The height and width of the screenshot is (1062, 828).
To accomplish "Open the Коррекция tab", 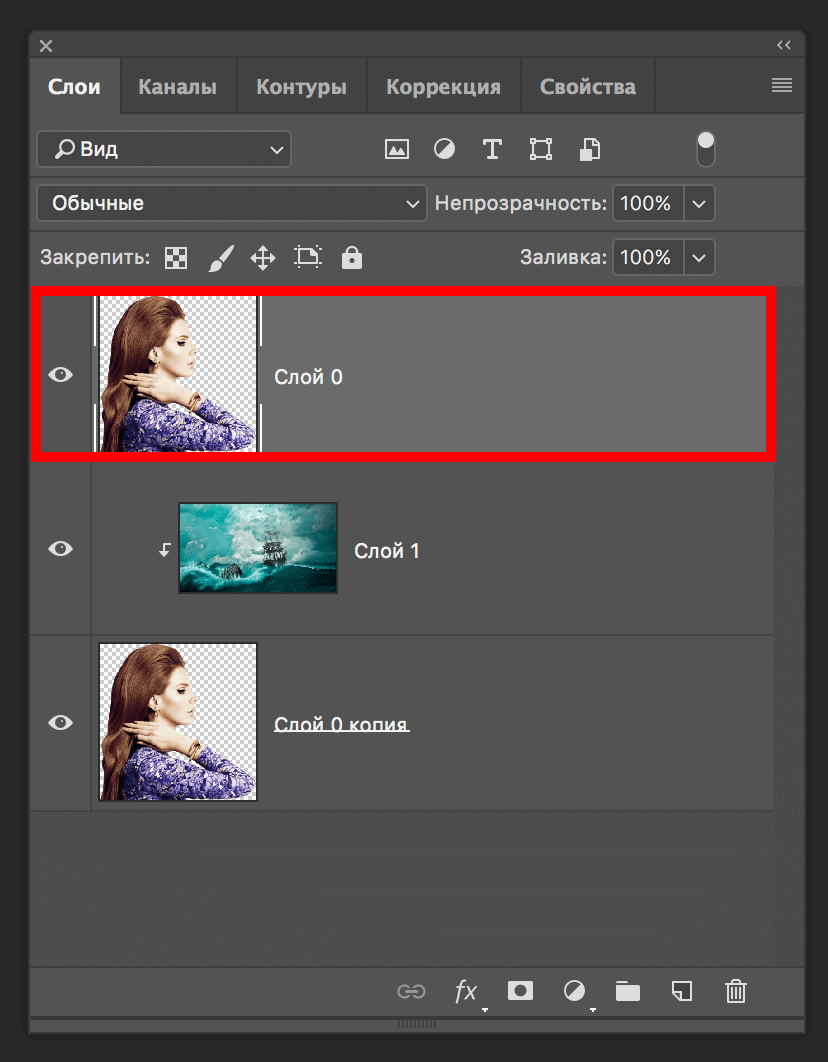I will (x=443, y=87).
